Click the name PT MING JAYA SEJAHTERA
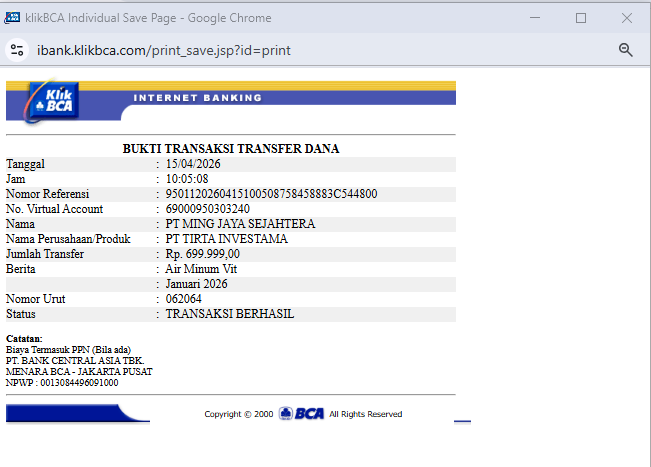The image size is (651, 467). click(240, 224)
